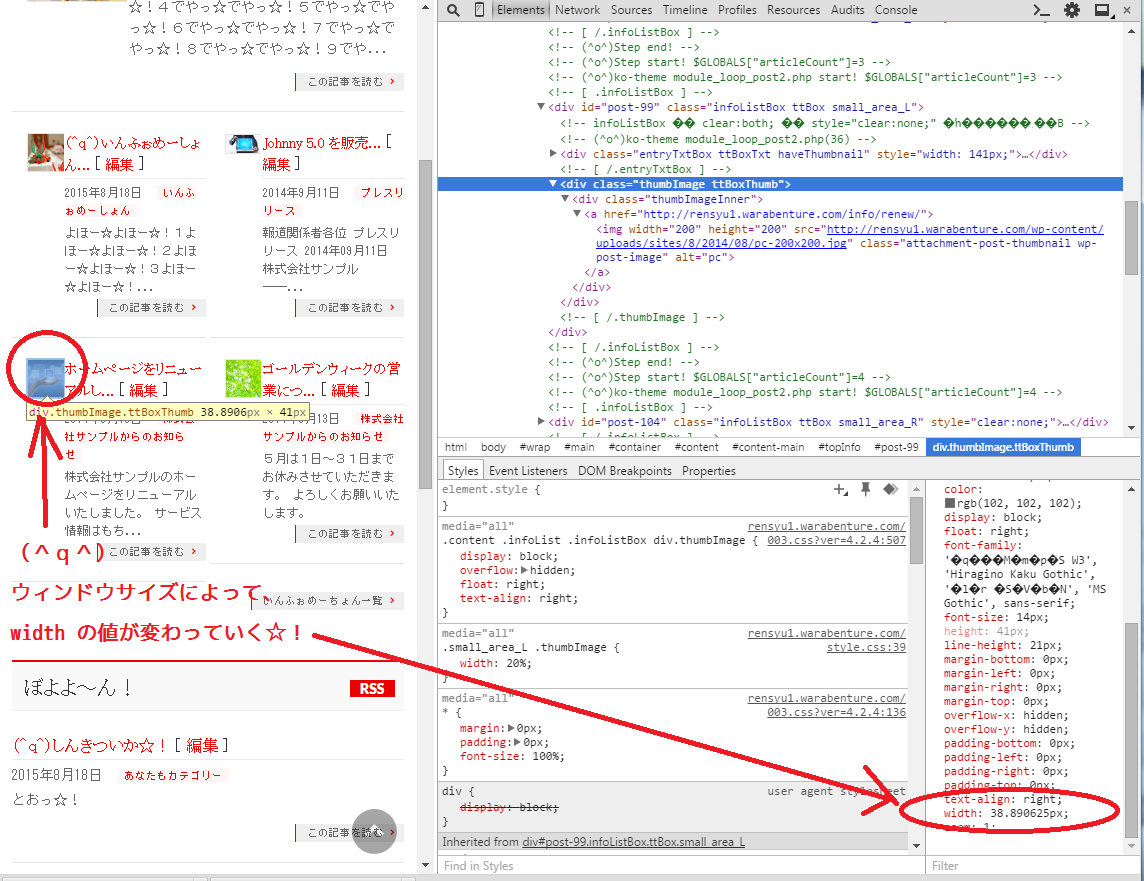Expand the margin shorthand property triangle
This screenshot has width=1144, height=881.
511,729
